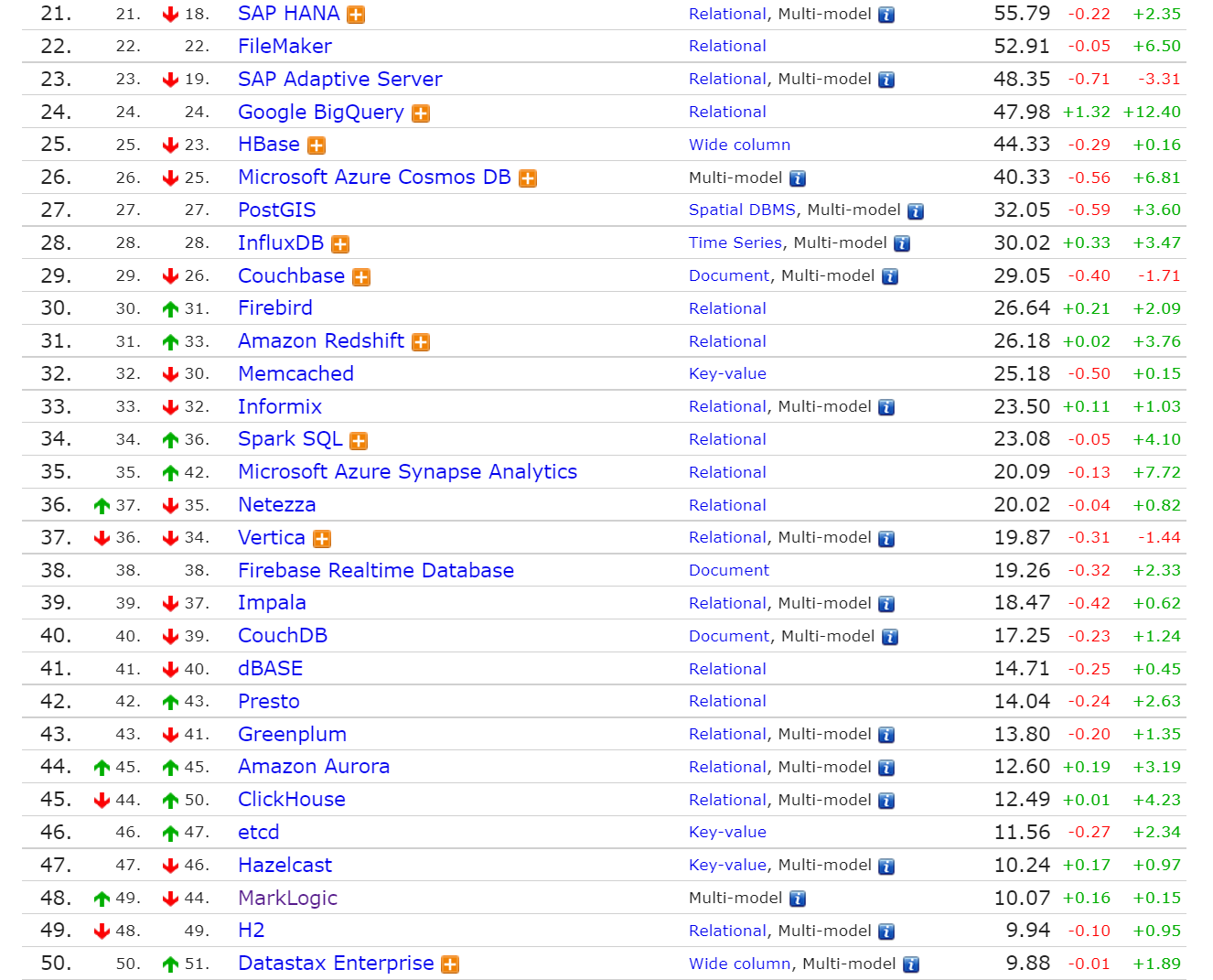Viewport: 1213px width, 980px height.
Task: Show multi-model info icon for Couchbase
Action: (x=890, y=277)
